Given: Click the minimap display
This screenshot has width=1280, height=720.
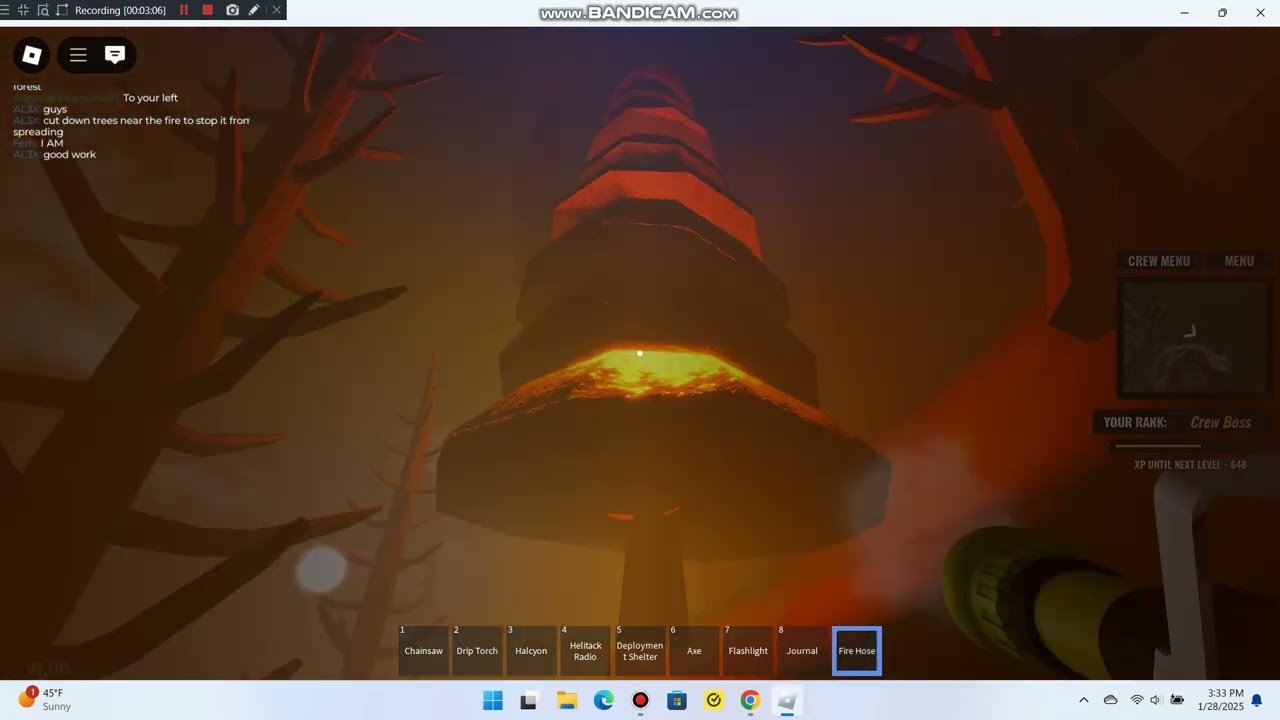Looking at the screenshot, I should [x=1192, y=338].
